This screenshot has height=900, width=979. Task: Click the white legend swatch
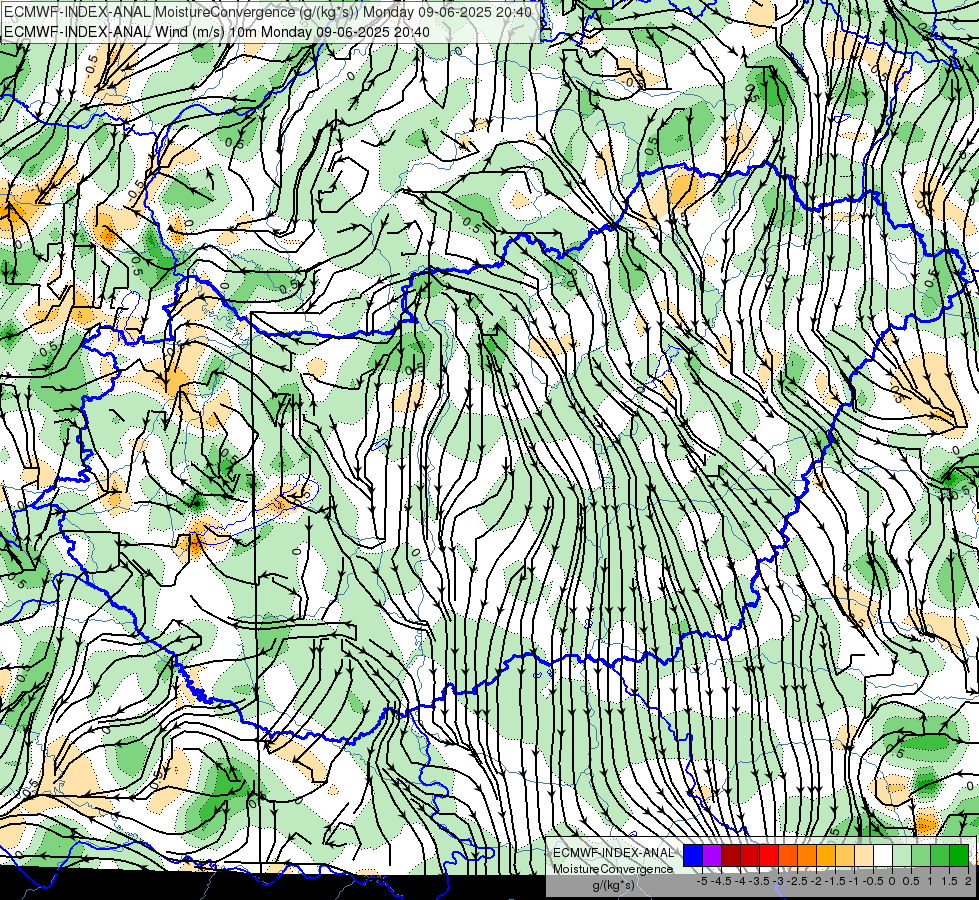click(x=883, y=855)
